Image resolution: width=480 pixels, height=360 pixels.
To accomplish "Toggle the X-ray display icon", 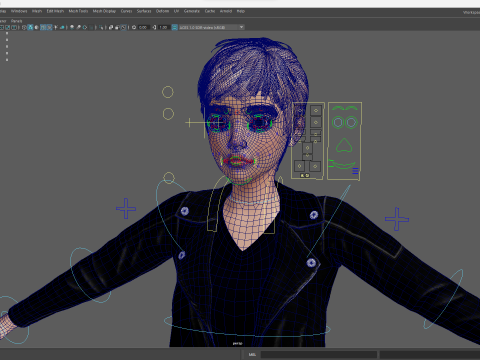I will coord(111,27).
